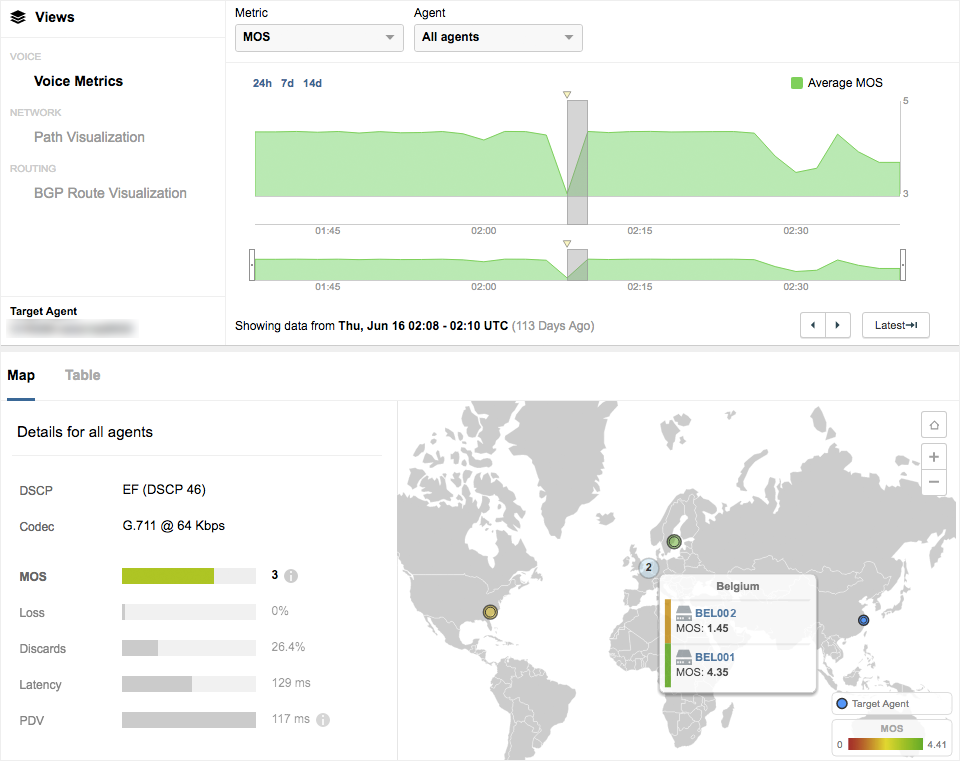Click the MOS info icon
The width and height of the screenshot is (960, 761).
pyautogui.click(x=291, y=576)
